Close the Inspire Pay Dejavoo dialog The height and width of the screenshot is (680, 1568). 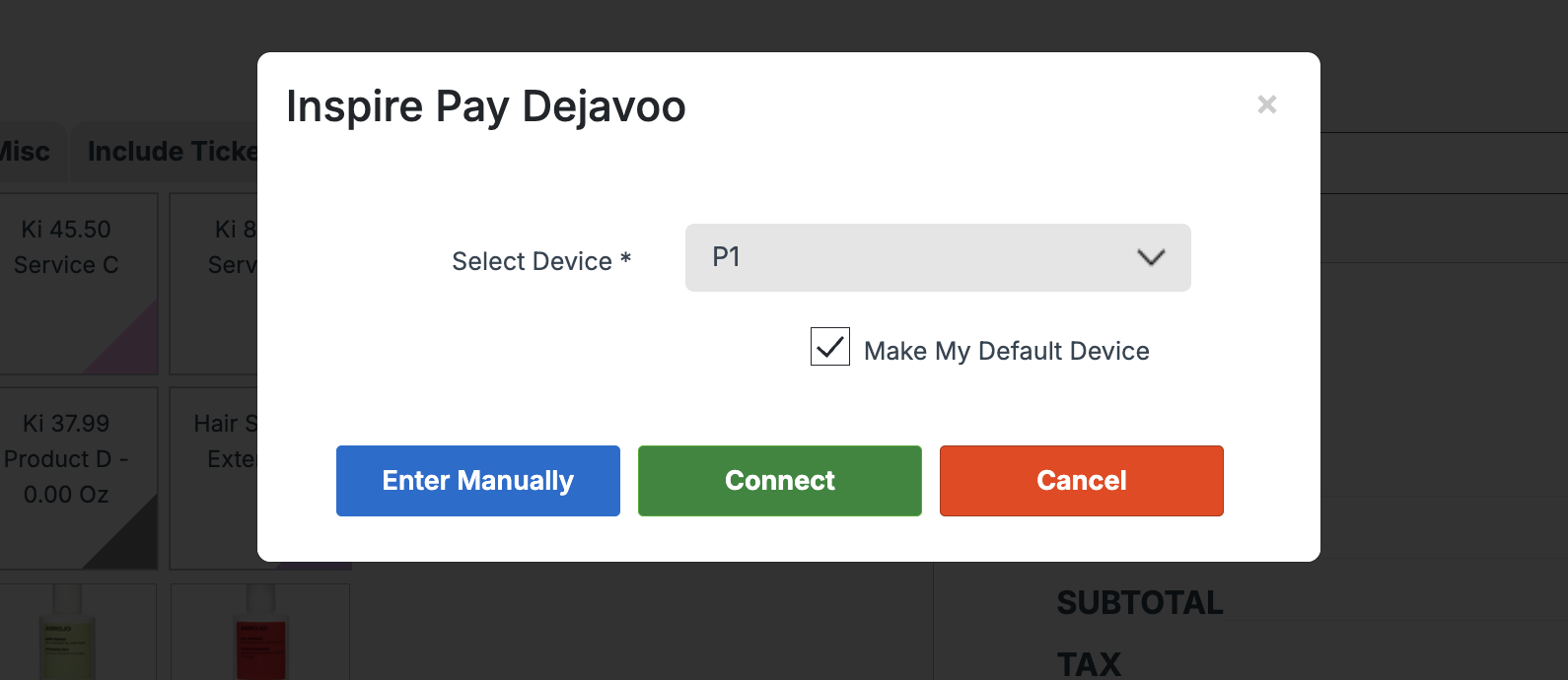1267,104
